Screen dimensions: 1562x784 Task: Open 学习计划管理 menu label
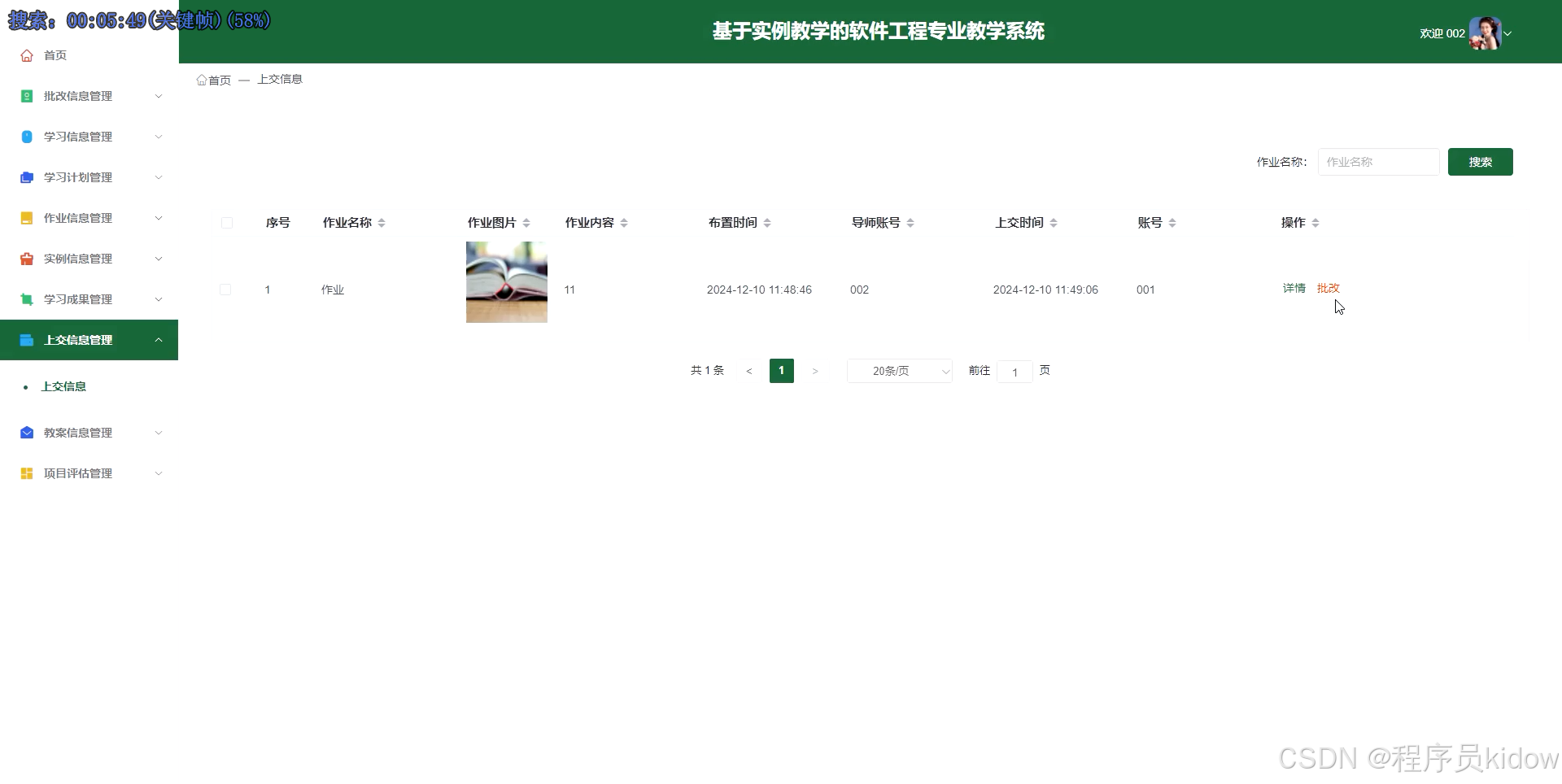coord(78,177)
